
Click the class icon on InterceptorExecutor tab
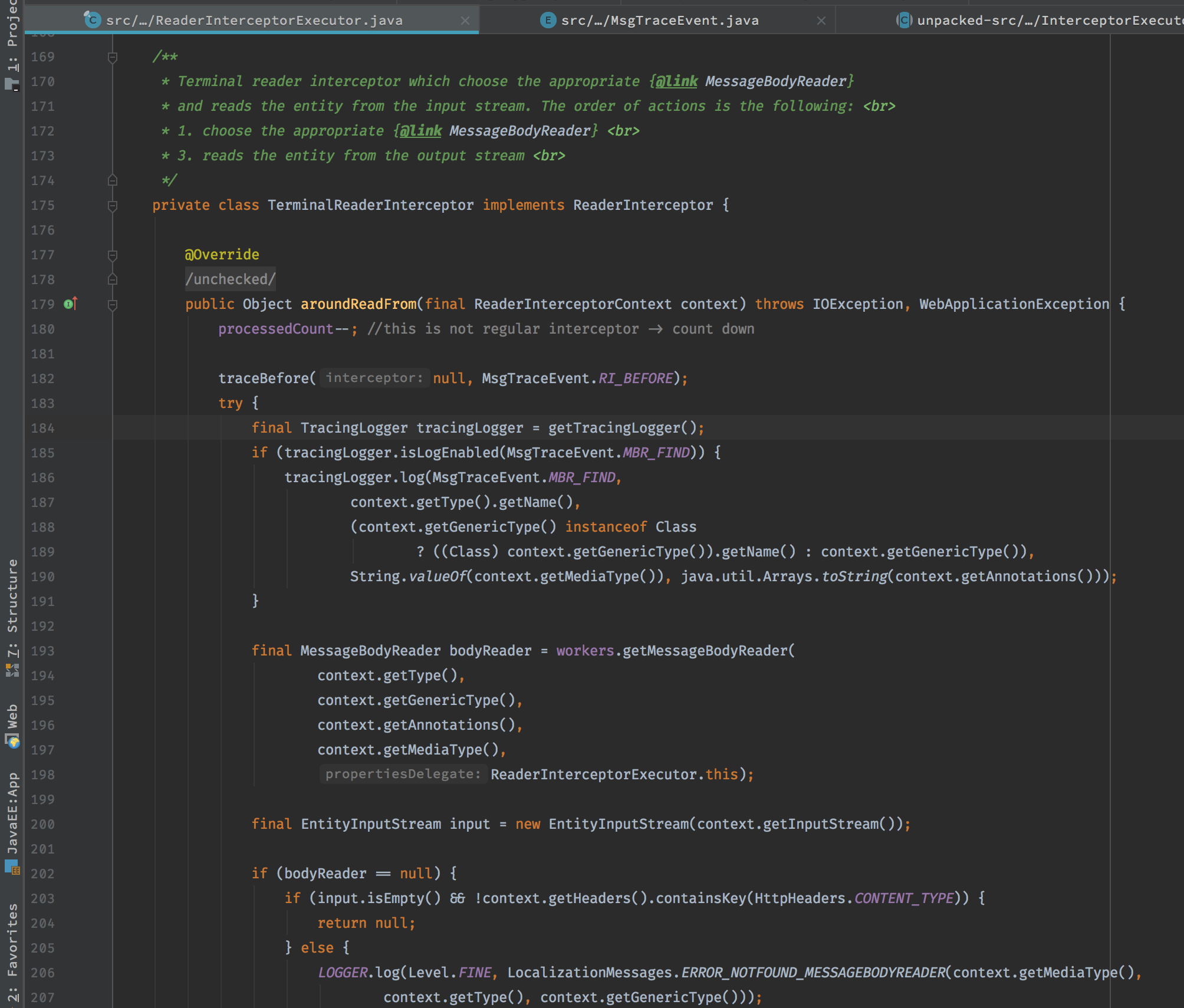pyautogui.click(x=904, y=21)
